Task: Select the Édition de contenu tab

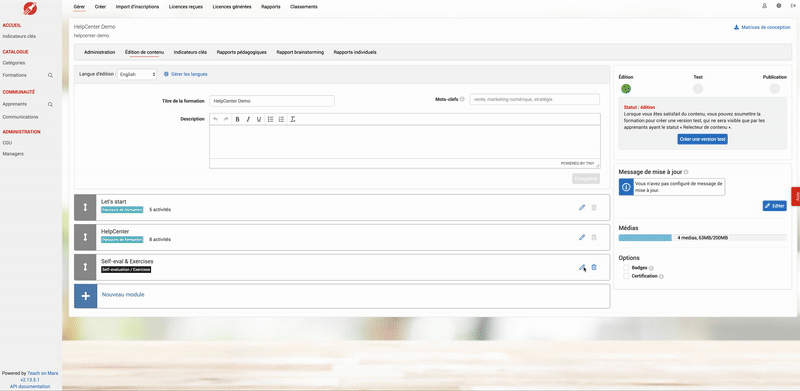Action: tap(144, 52)
